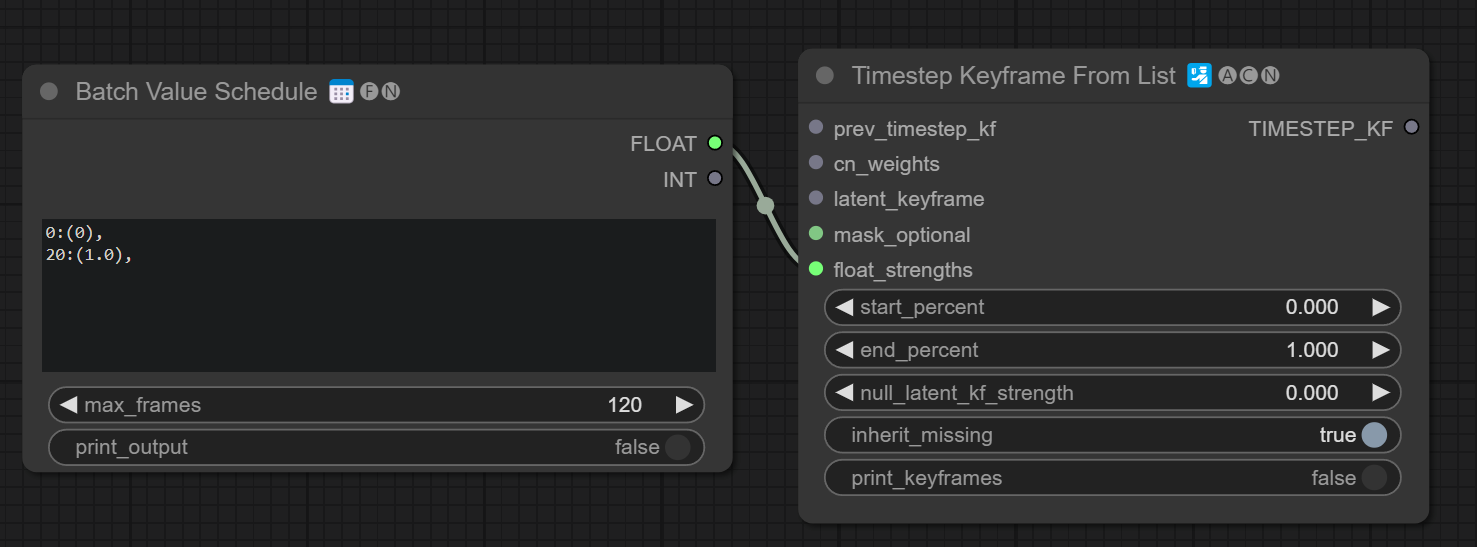This screenshot has width=1477, height=547.
Task: Click the TIMESTEP_KF output socket
Action: point(1411,127)
